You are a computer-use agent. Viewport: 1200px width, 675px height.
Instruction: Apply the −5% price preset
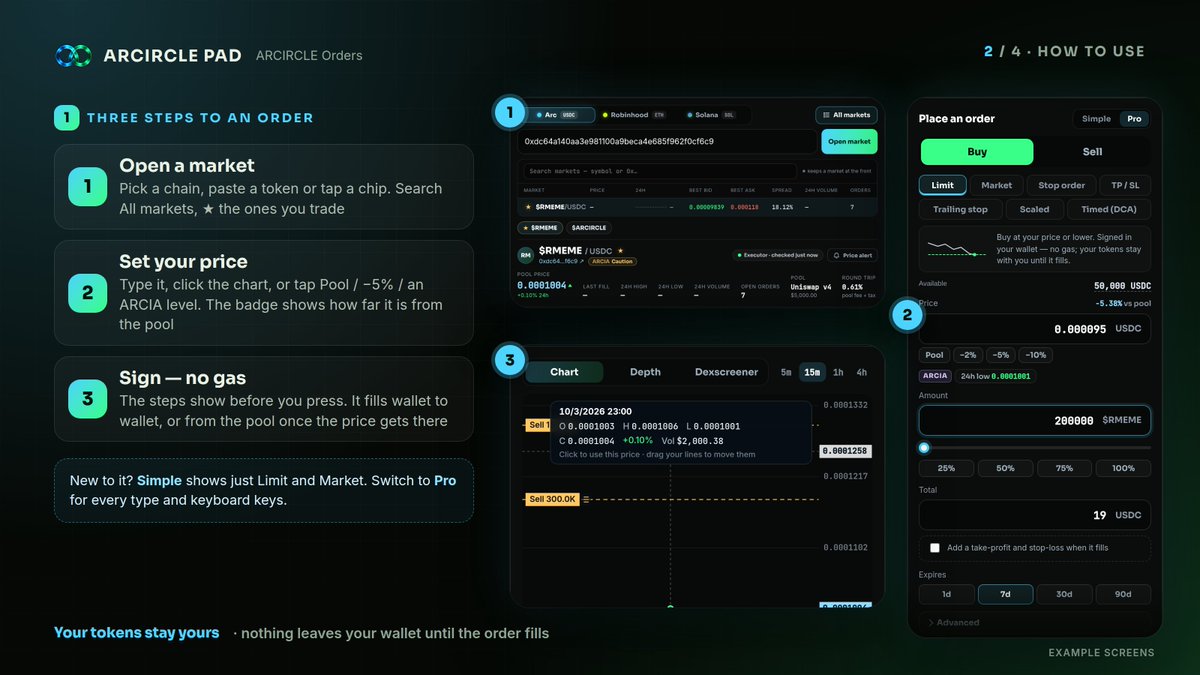click(1000, 355)
